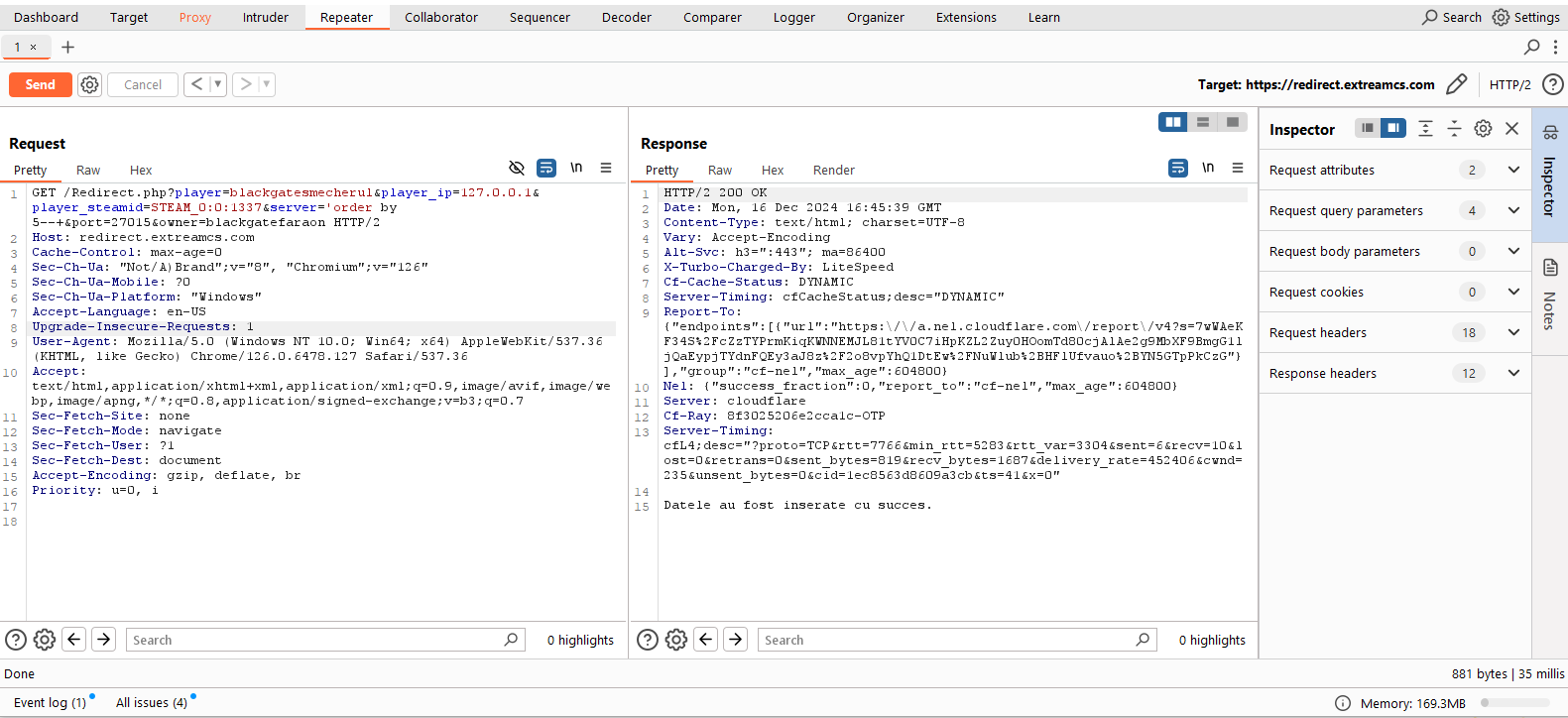This screenshot has height=718, width=1568.
Task: Collapse all Inspector sections icon
Action: (1454, 128)
